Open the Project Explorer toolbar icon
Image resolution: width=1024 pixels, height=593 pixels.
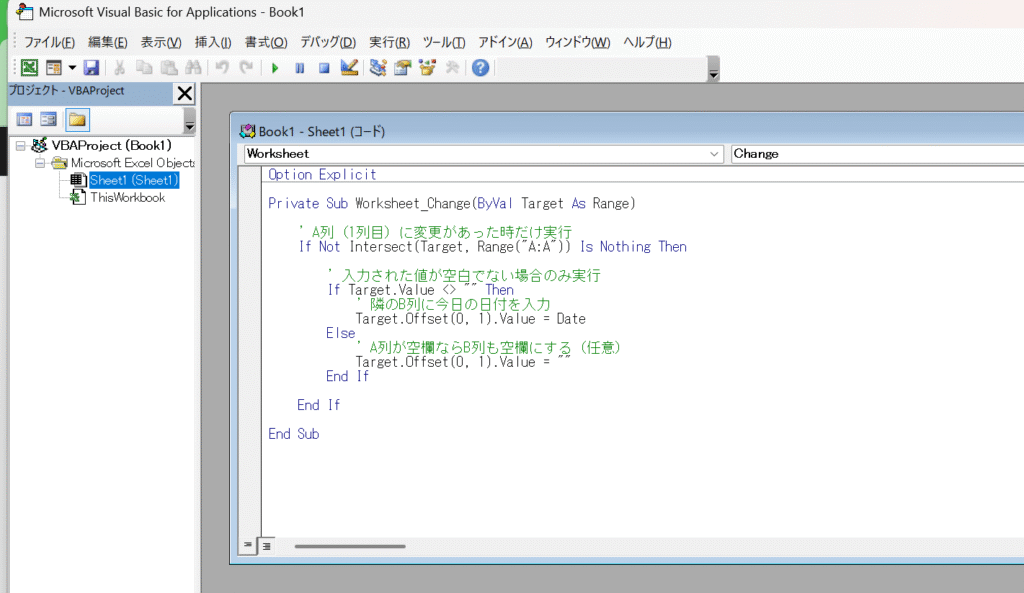click(378, 68)
